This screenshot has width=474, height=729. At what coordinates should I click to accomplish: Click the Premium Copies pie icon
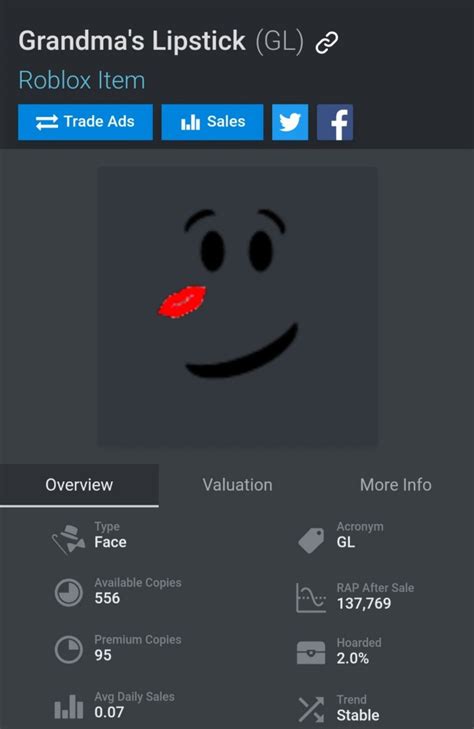(x=69, y=649)
